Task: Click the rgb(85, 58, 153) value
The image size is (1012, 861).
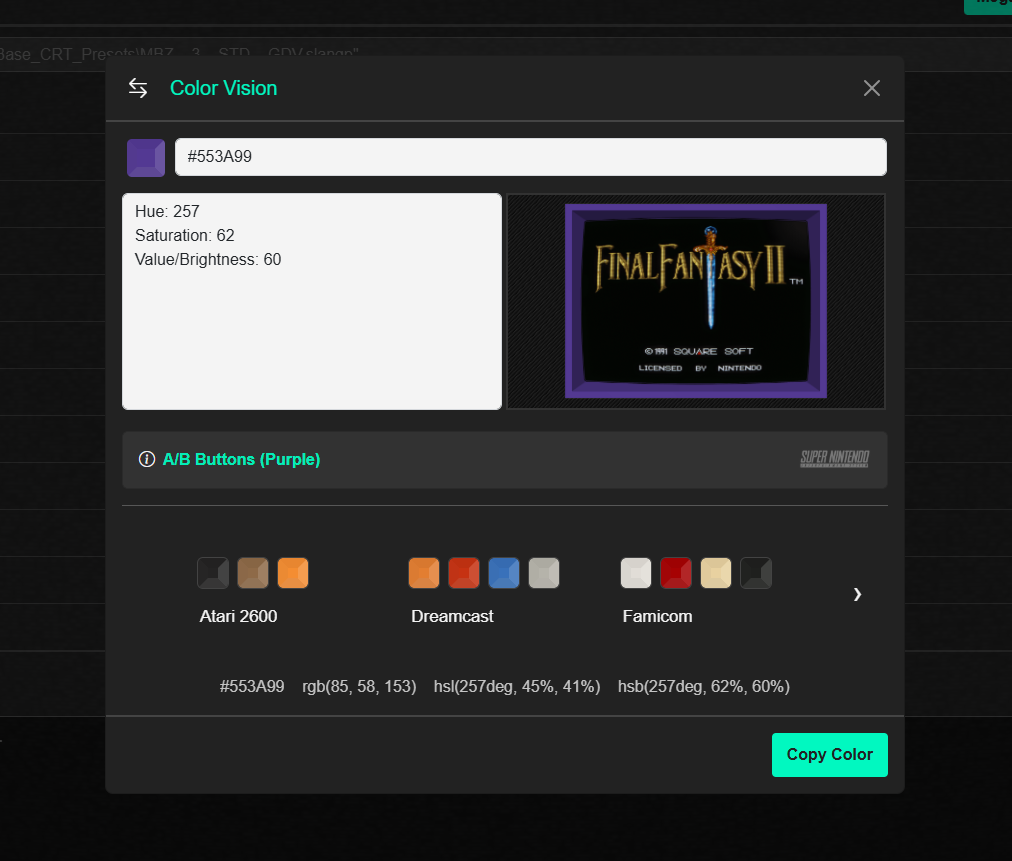Action: click(359, 686)
